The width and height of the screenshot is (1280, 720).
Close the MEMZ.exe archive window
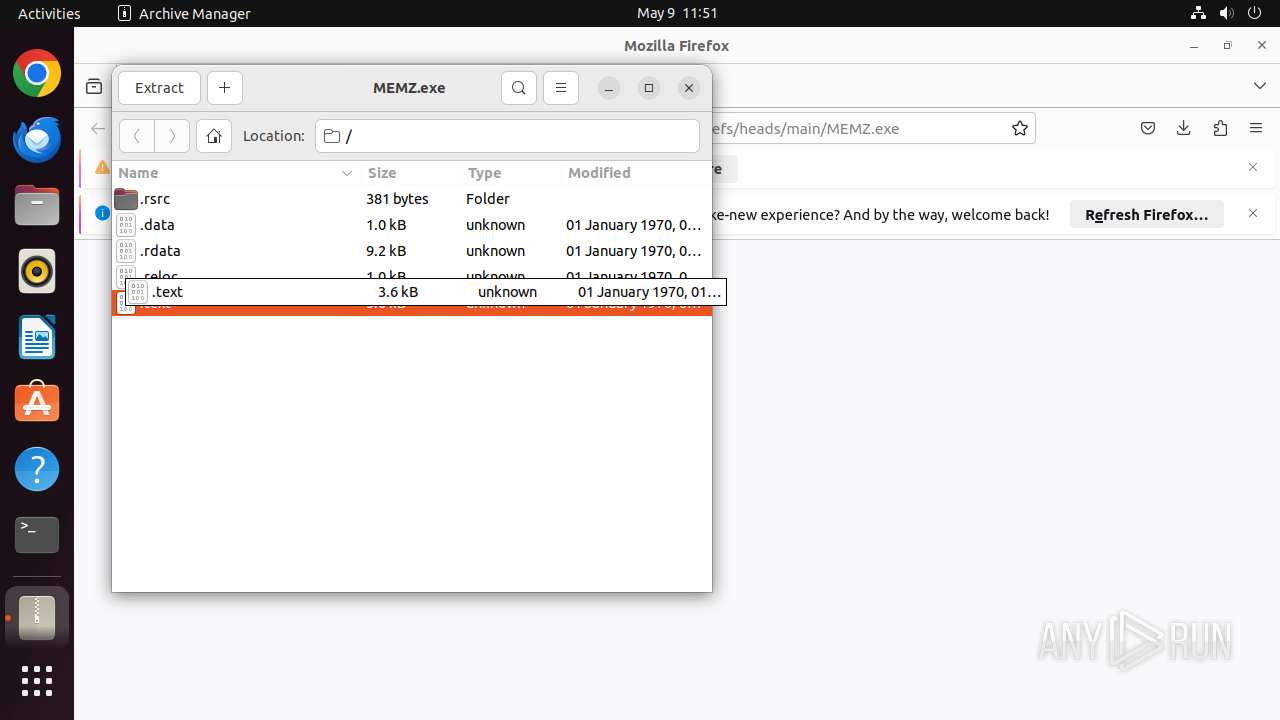point(689,88)
